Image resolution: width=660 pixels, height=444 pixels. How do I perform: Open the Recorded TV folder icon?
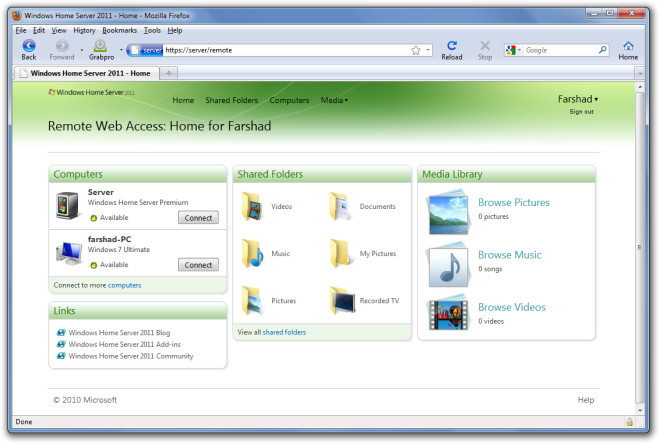coord(342,300)
